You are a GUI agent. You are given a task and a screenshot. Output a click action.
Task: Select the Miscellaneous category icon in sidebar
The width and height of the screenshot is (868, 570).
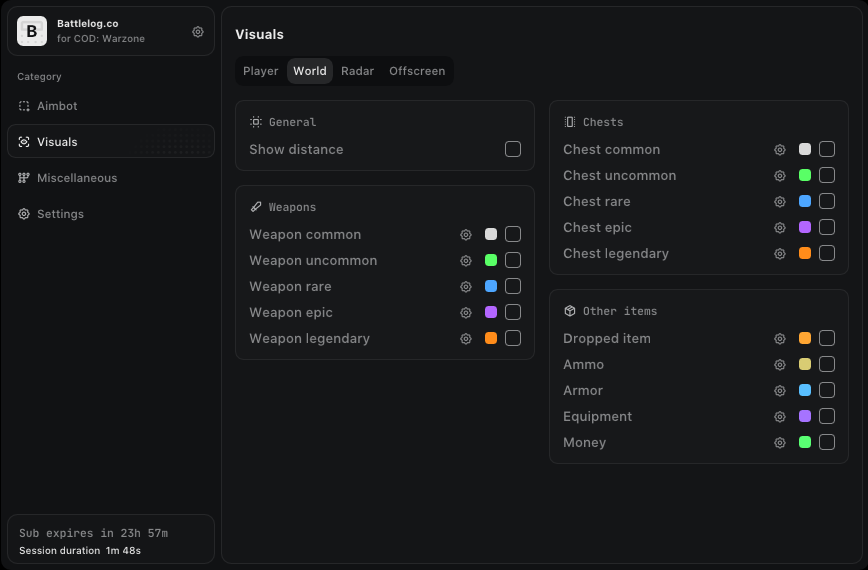pyautogui.click(x=24, y=178)
